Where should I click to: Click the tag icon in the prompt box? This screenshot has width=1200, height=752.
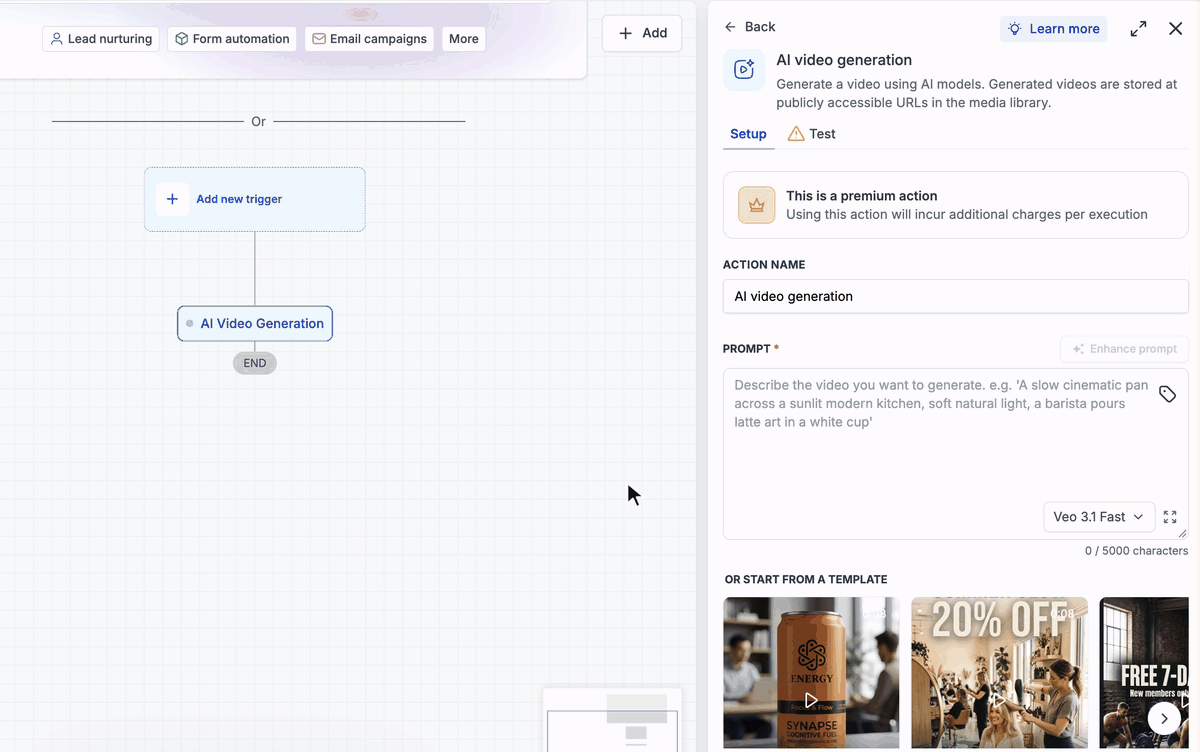1167,394
